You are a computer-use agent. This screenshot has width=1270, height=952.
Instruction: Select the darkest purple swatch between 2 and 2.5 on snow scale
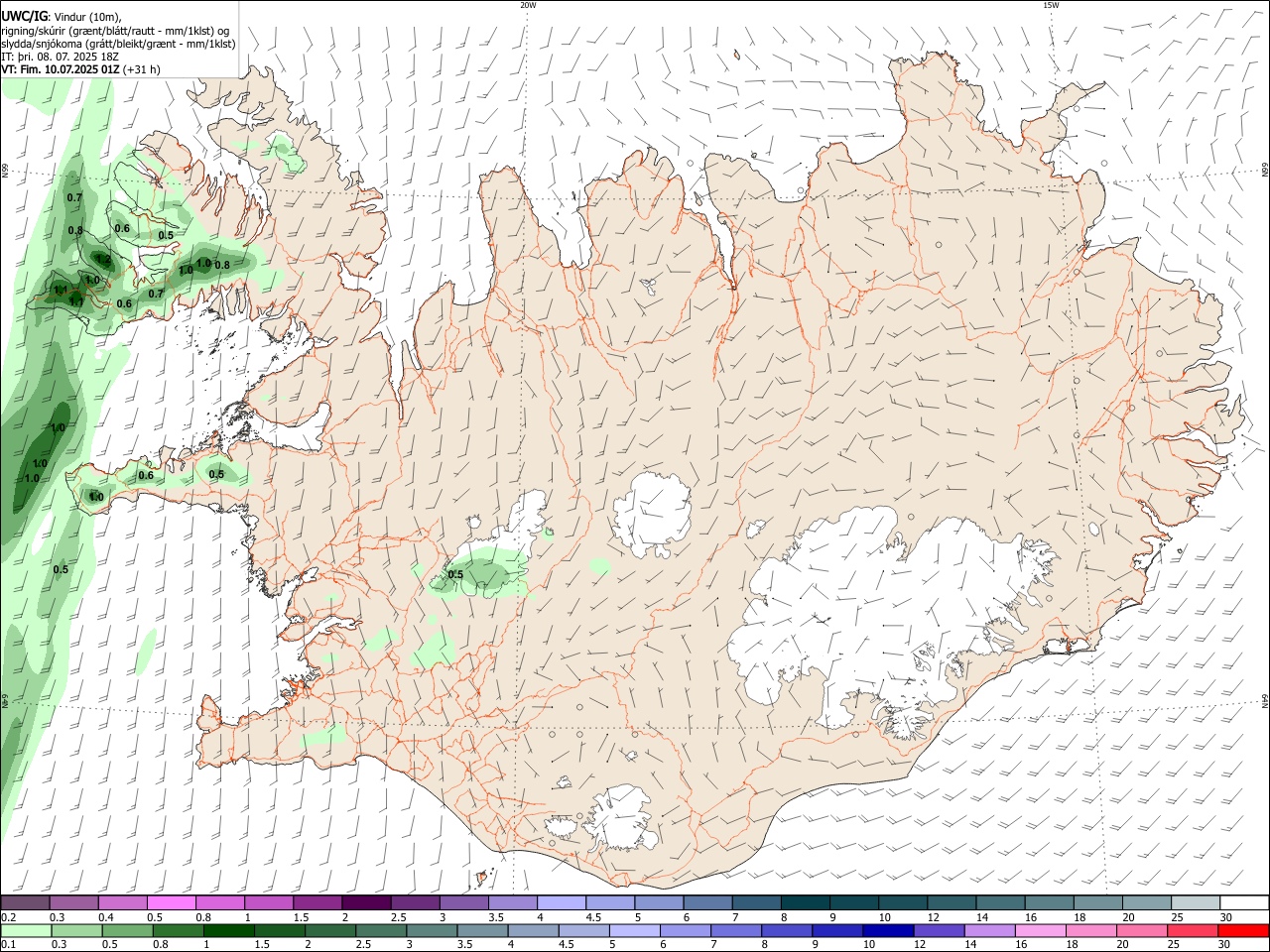(x=366, y=902)
